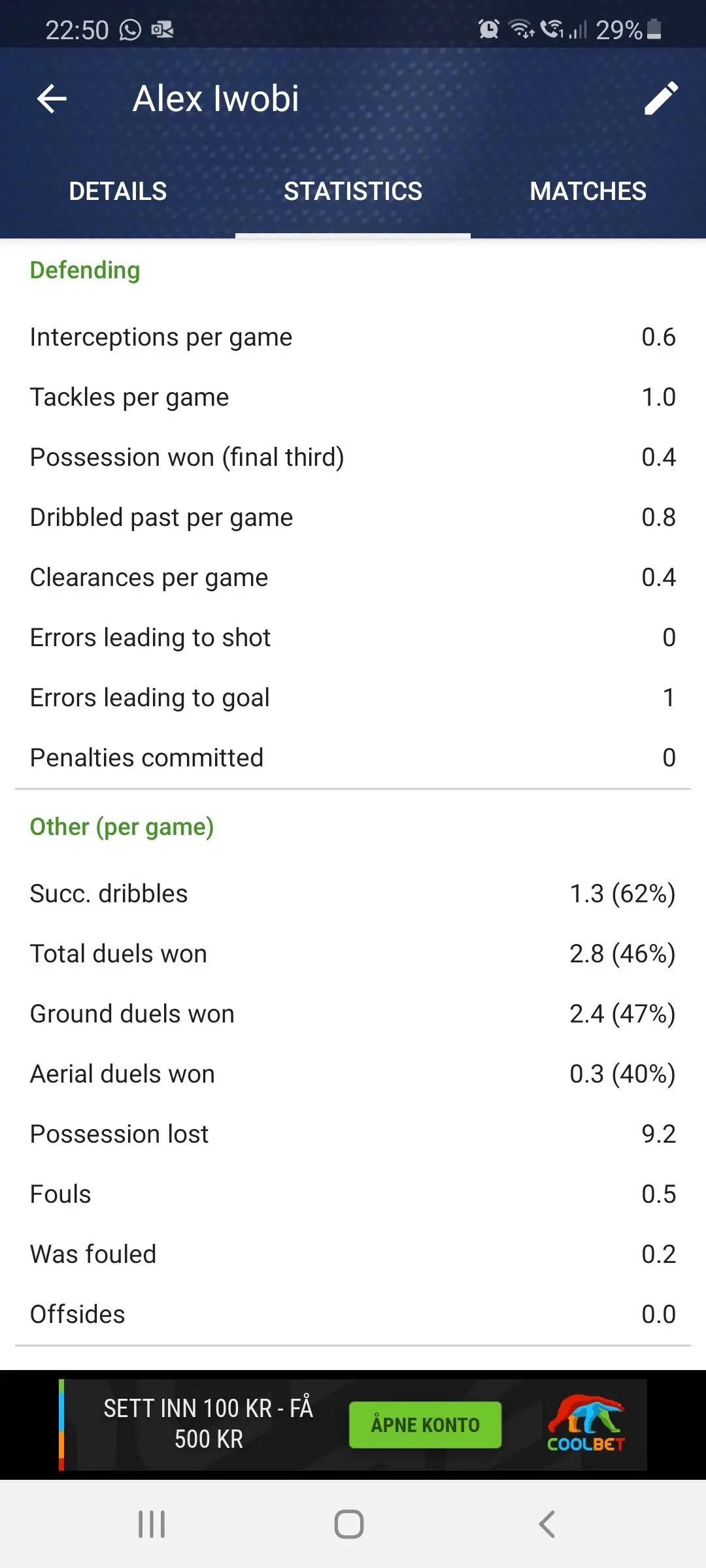
Task: Switch to the Details tab
Action: [x=118, y=191]
